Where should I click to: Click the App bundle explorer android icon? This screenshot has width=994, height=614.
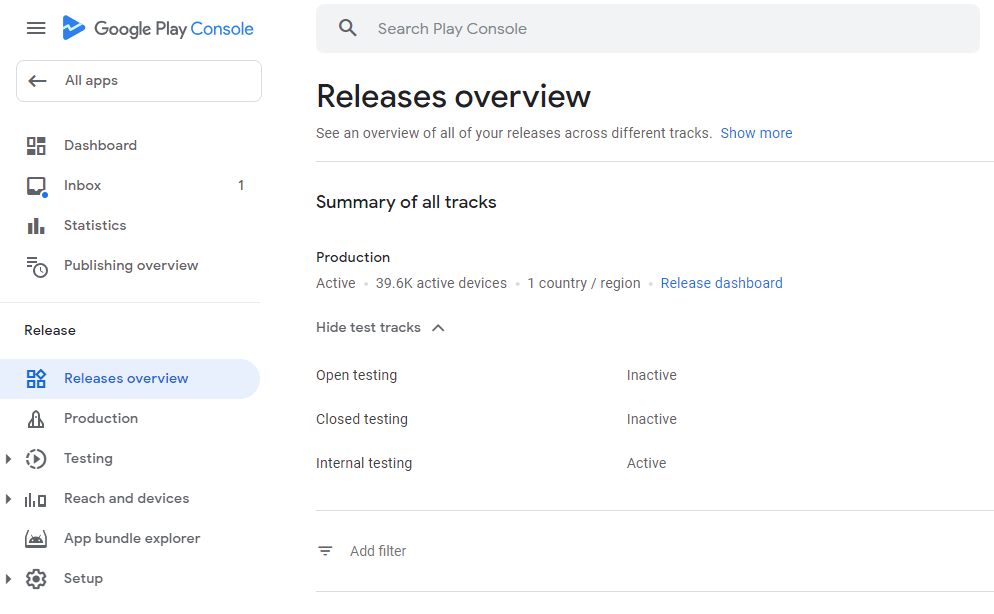[36, 539]
